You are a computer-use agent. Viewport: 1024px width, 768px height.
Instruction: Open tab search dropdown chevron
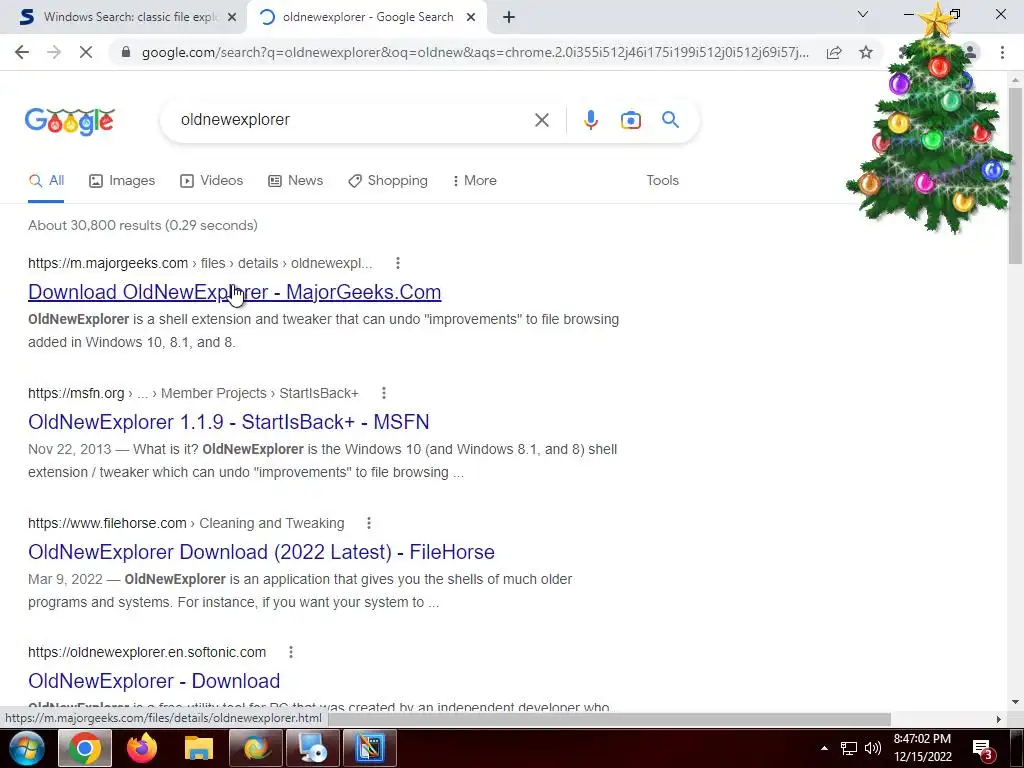point(863,14)
